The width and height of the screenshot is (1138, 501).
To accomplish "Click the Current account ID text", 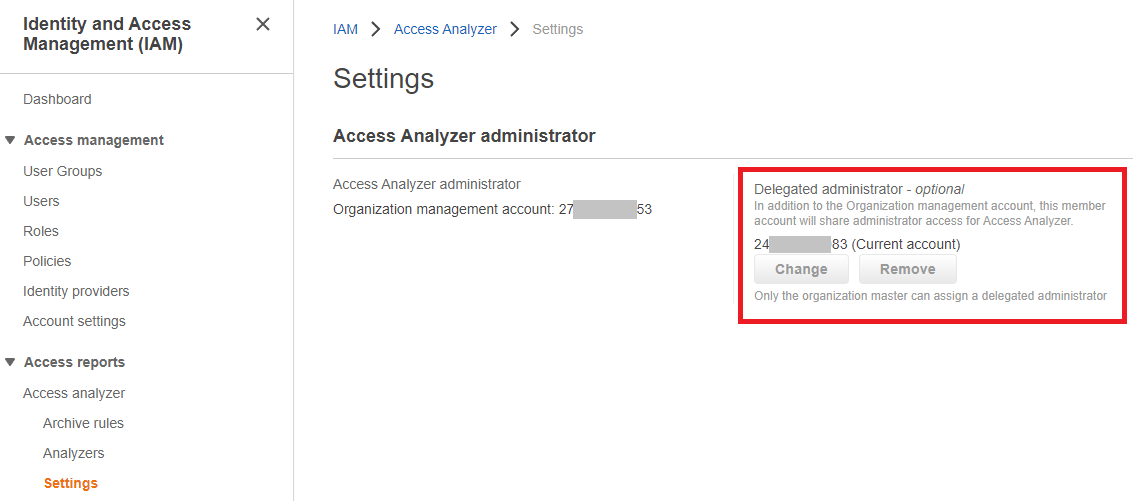I will [857, 244].
